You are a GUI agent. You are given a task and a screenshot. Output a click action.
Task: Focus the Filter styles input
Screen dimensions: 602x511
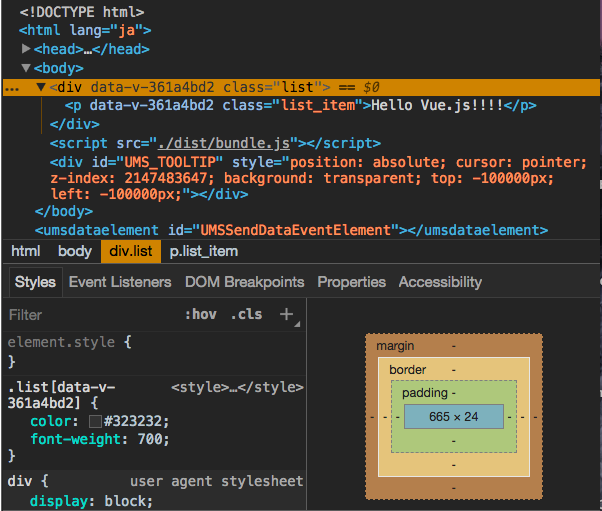(x=92, y=315)
